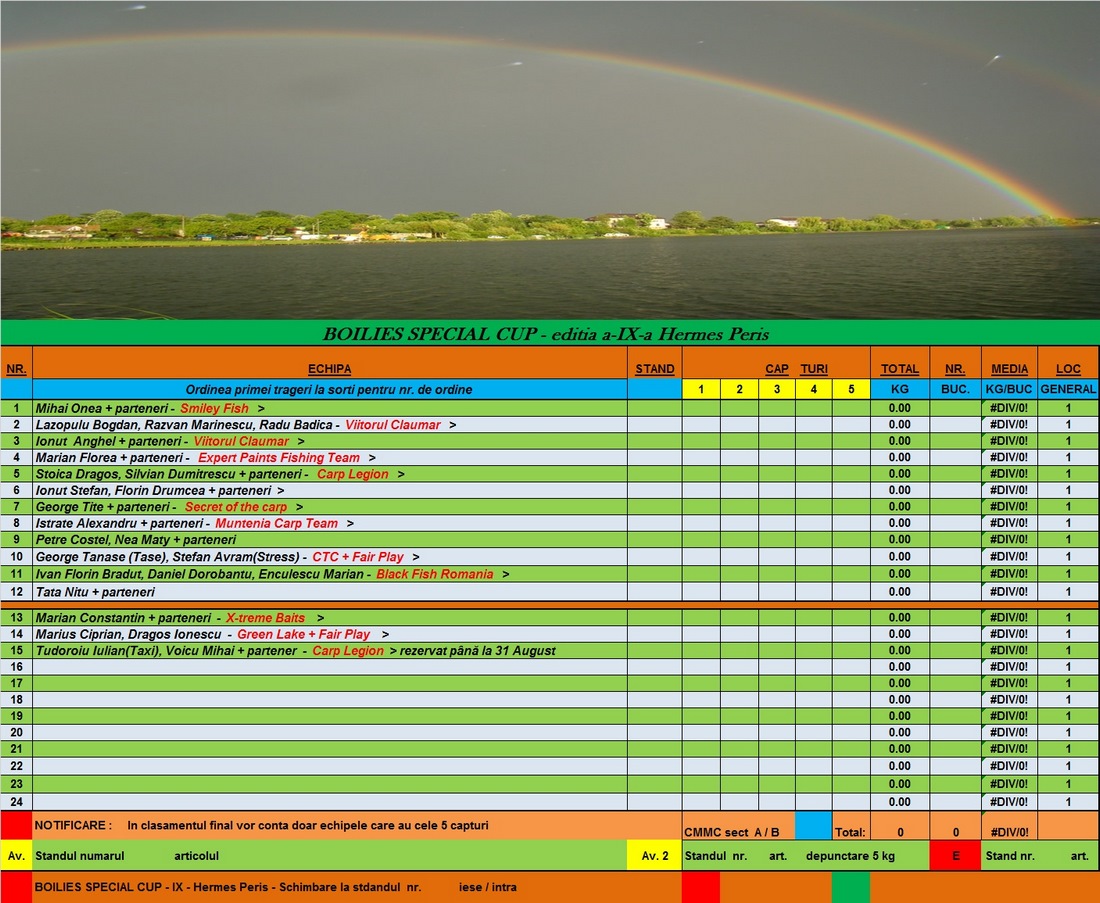This screenshot has height=903, width=1100.
Task: Click the yellow Av. 2 cell
Action: point(654,856)
